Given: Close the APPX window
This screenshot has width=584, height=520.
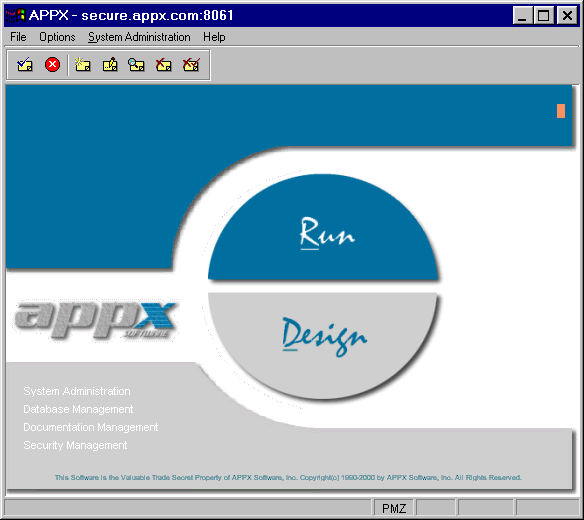Looking at the screenshot, I should point(567,16).
